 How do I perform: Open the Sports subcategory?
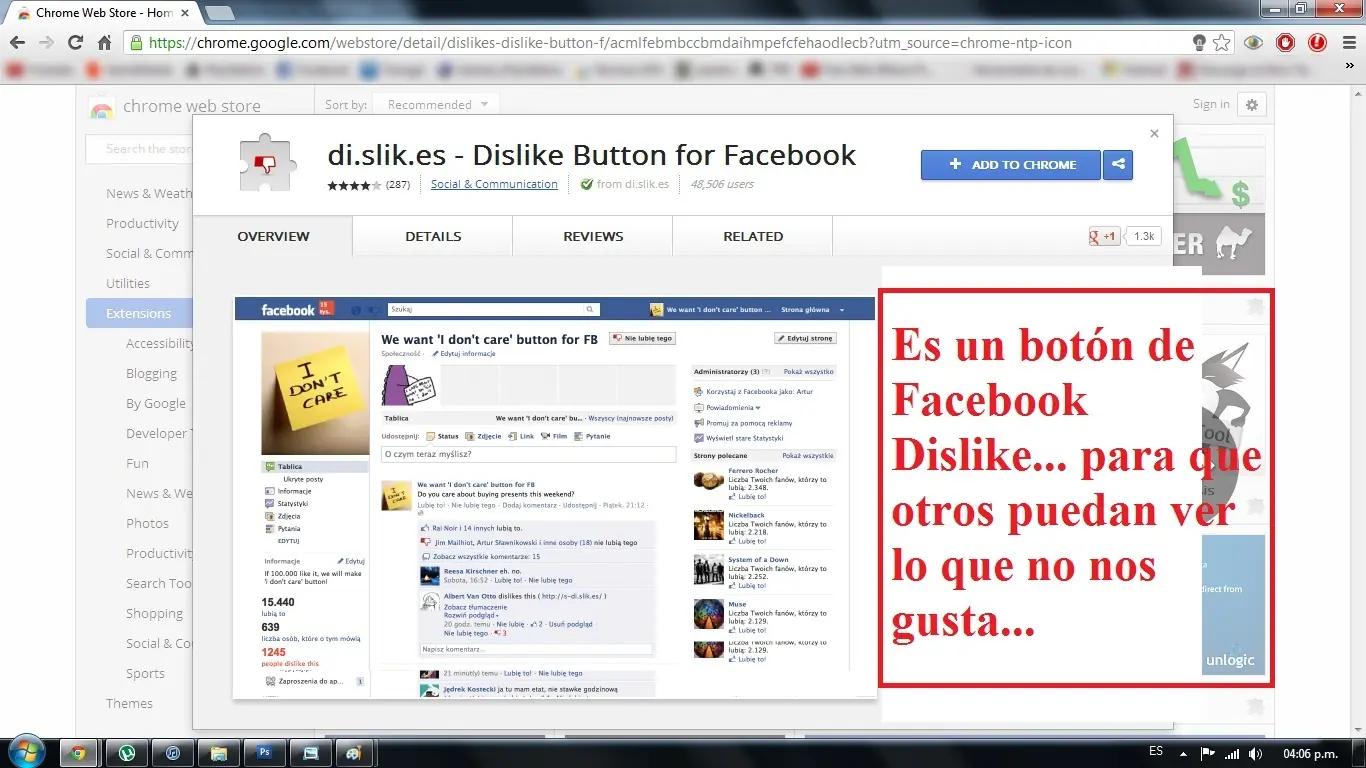[145, 673]
